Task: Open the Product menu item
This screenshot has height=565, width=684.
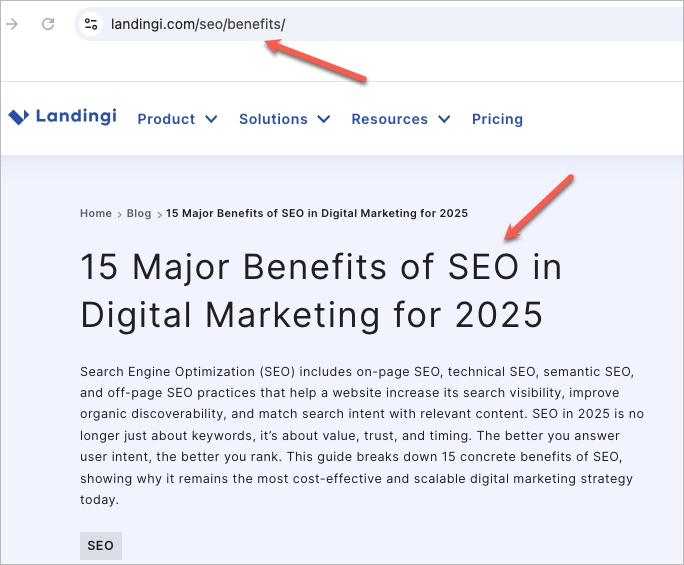Action: point(166,119)
